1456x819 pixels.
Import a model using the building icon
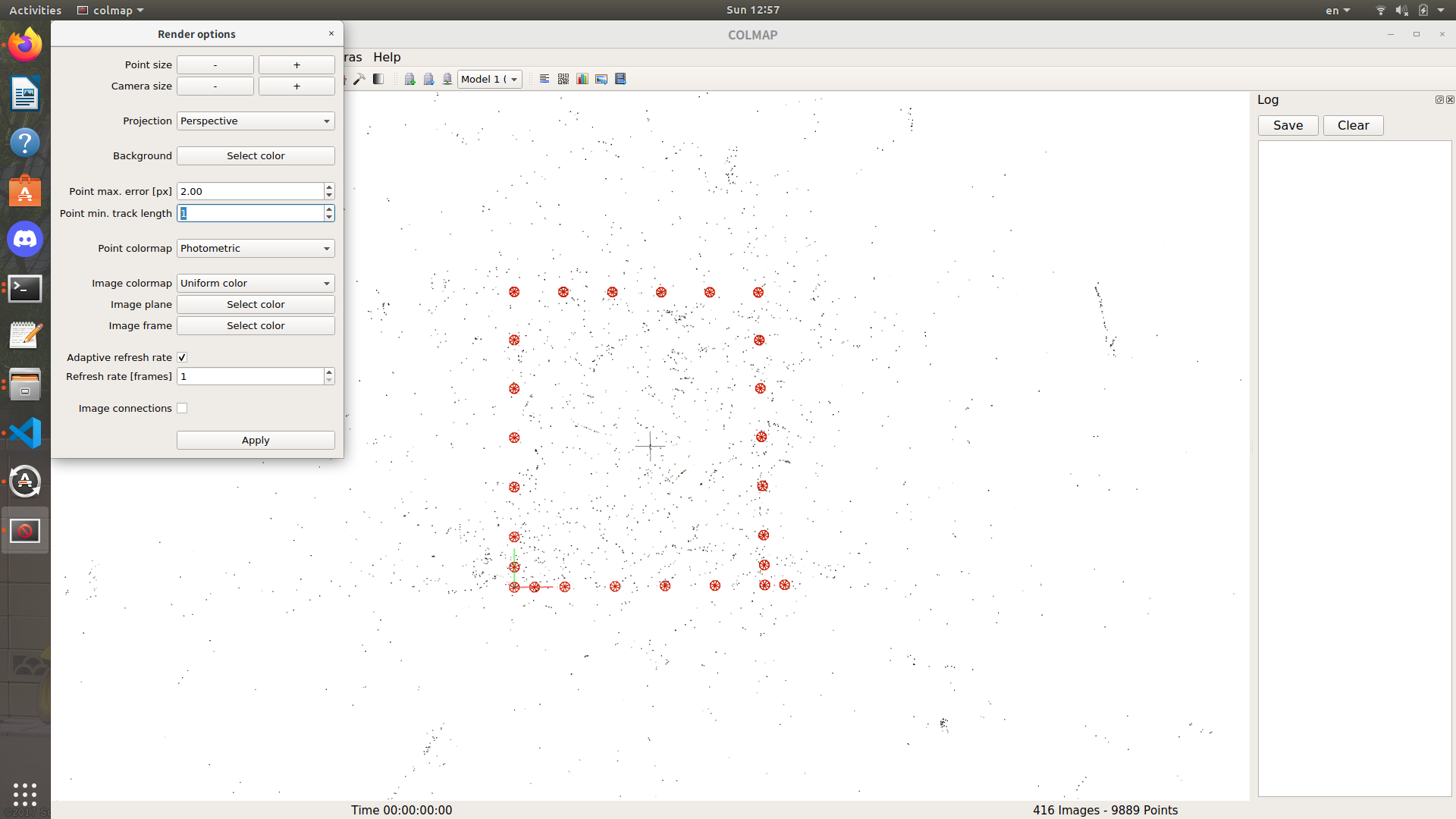click(409, 78)
